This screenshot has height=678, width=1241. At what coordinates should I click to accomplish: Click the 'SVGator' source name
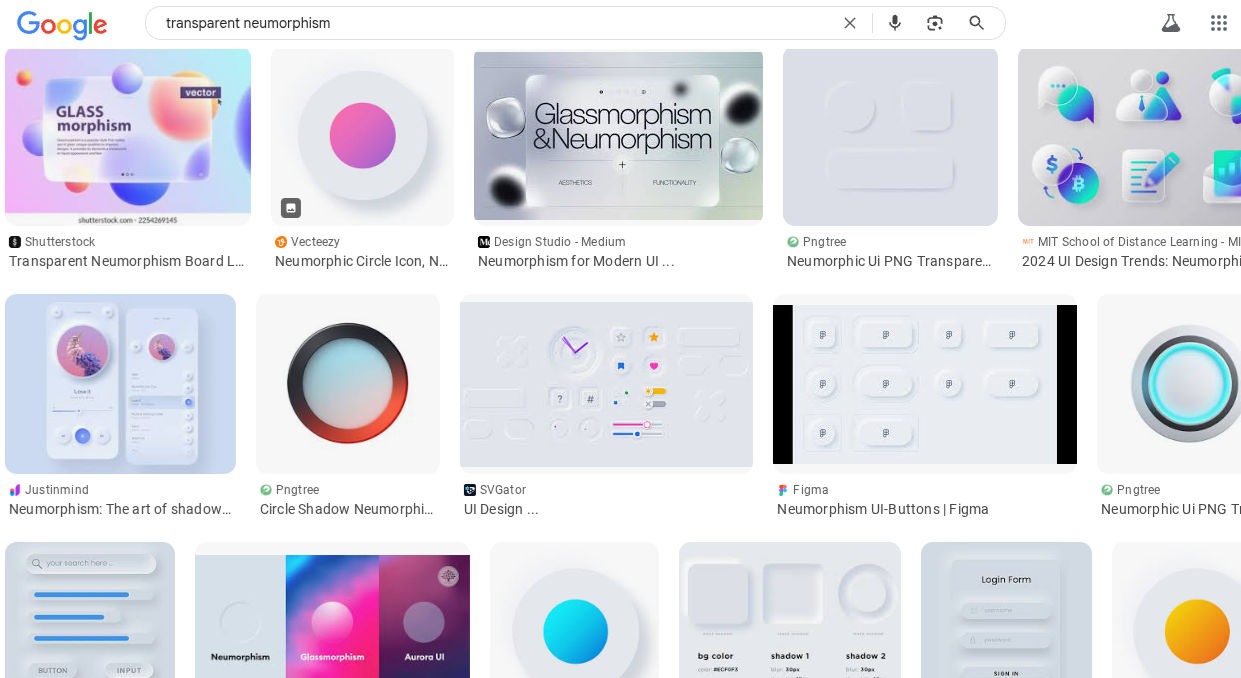[503, 490]
